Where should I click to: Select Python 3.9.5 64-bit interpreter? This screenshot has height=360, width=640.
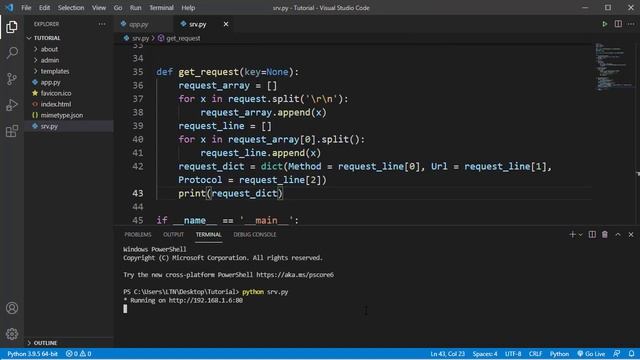tap(32, 354)
